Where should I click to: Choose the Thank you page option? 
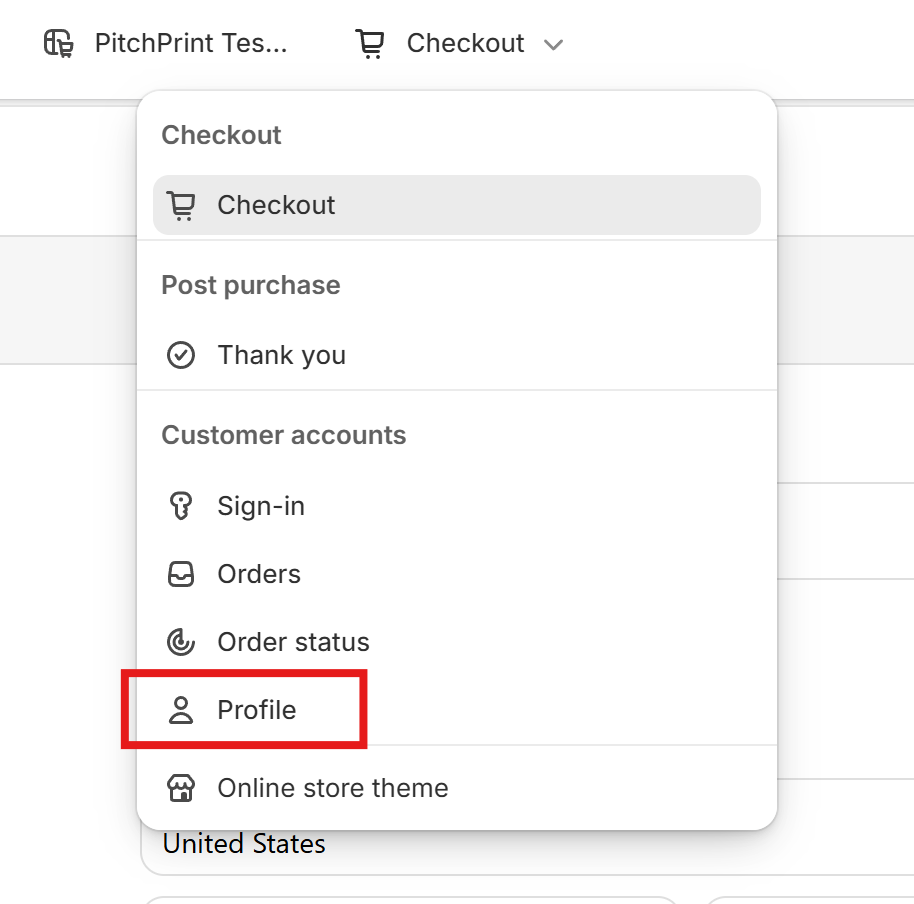pos(456,355)
